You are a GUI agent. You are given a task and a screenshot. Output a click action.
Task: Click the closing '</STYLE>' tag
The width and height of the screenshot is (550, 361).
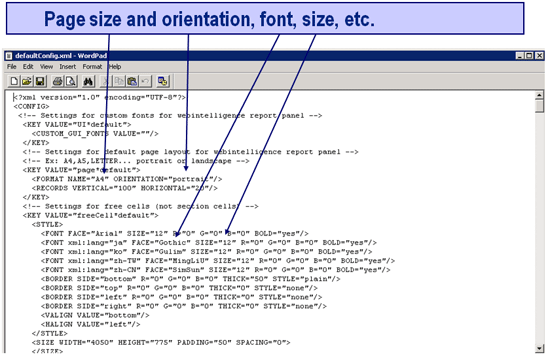49,333
